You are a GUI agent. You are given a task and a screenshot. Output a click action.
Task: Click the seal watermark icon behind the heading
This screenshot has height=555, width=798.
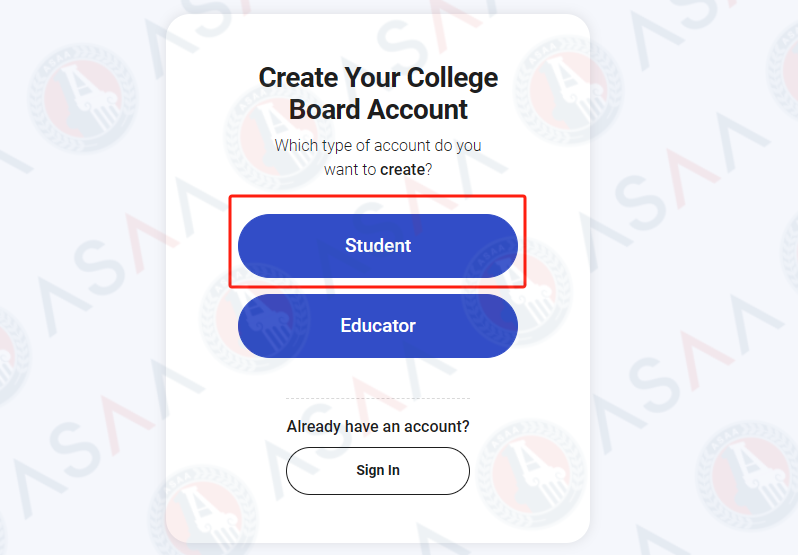click(x=268, y=122)
